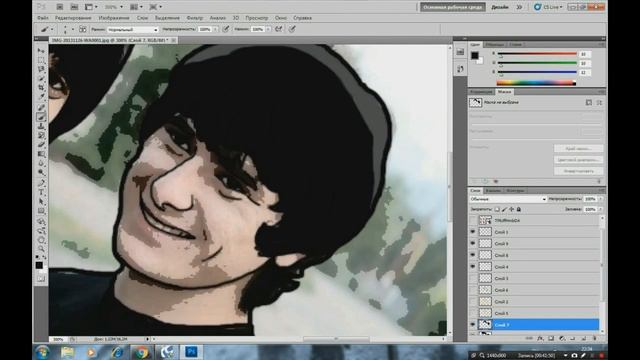The height and width of the screenshot is (360, 640).
Task: Open Arrange Documents dropdown
Action: pyautogui.click(x=136, y=7)
